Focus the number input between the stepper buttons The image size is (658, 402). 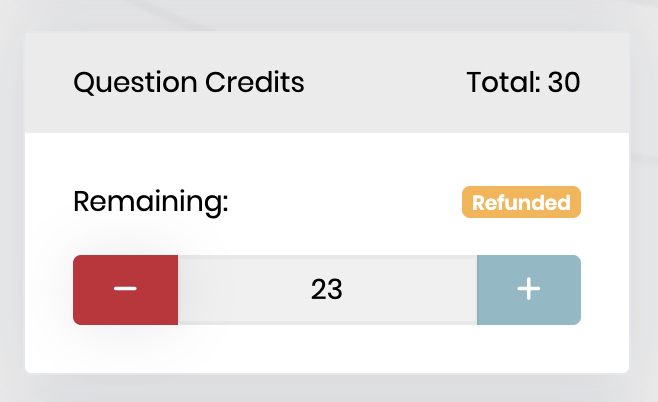327,290
